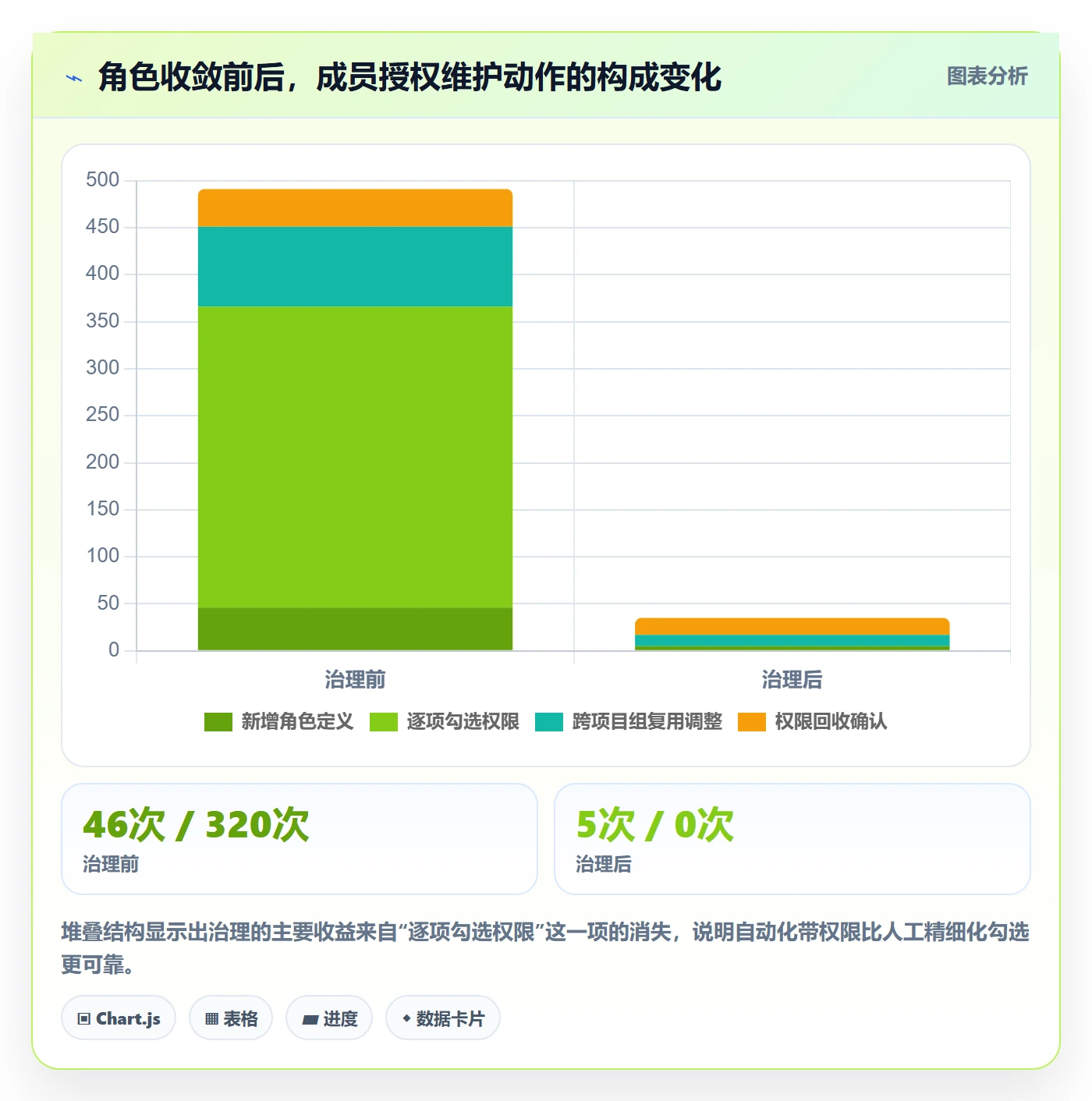The width and height of the screenshot is (1092, 1101).
Task: Click the 权限回收确认 legend label
Action: pyautogui.click(x=831, y=722)
